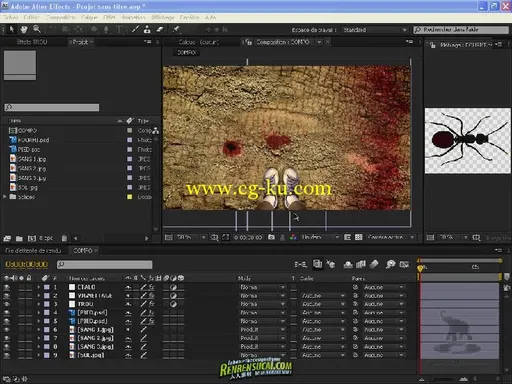The height and width of the screenshot is (384, 512).
Task: Click Brainstorm icon in timeline toolbar
Action: (390, 264)
